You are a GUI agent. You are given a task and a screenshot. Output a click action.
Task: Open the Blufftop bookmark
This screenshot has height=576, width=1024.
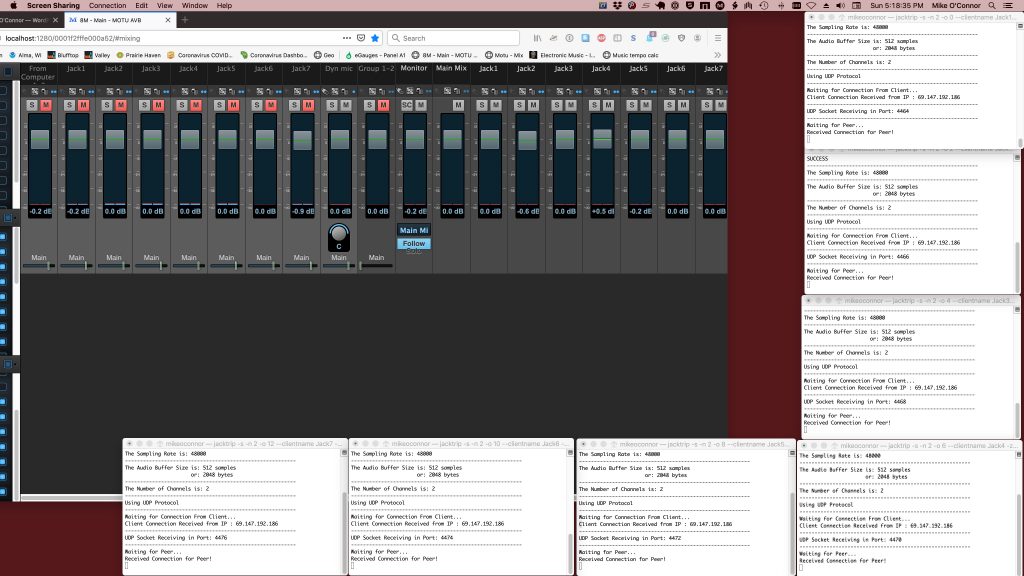pos(63,56)
